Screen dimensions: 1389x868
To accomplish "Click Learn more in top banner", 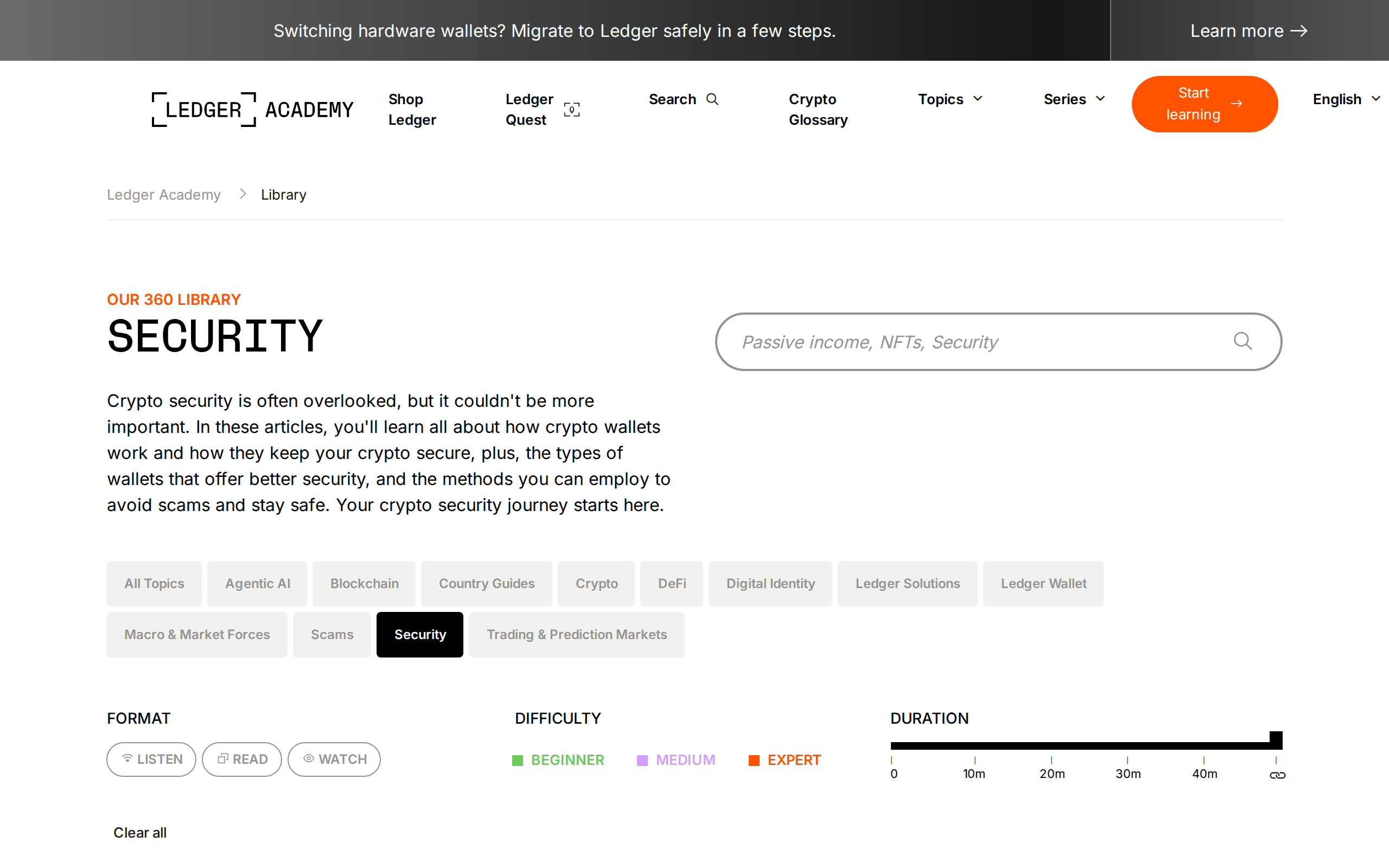I will [x=1249, y=31].
